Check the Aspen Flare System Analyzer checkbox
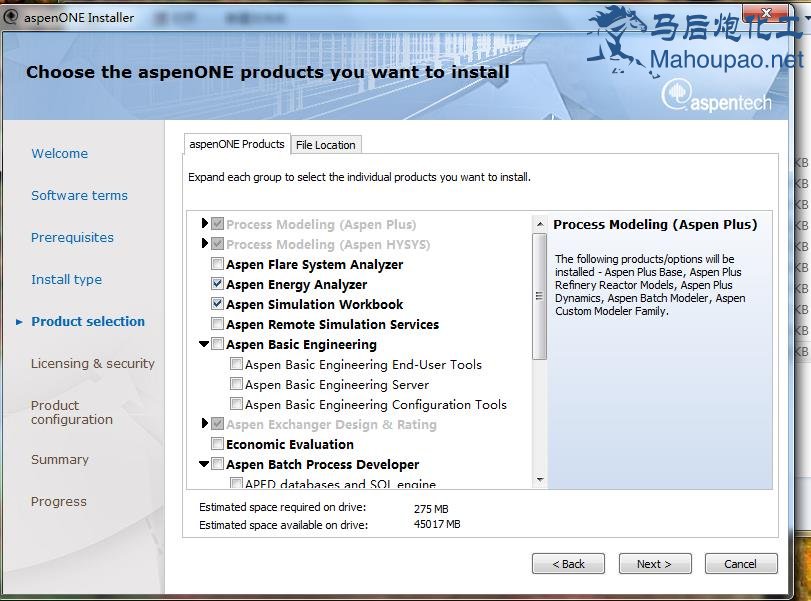 click(217, 265)
